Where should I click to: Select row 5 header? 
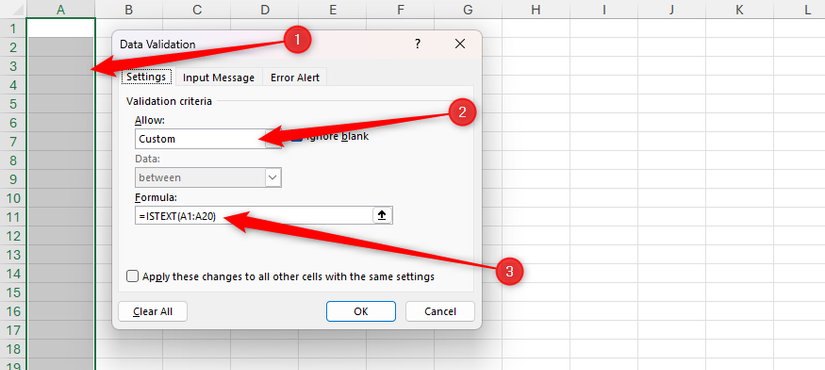13,104
